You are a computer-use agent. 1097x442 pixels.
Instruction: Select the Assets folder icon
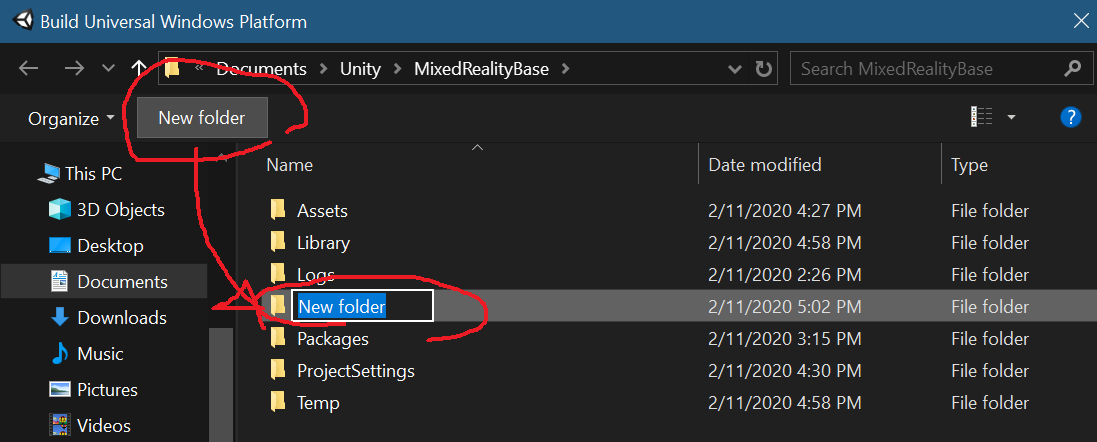[278, 210]
